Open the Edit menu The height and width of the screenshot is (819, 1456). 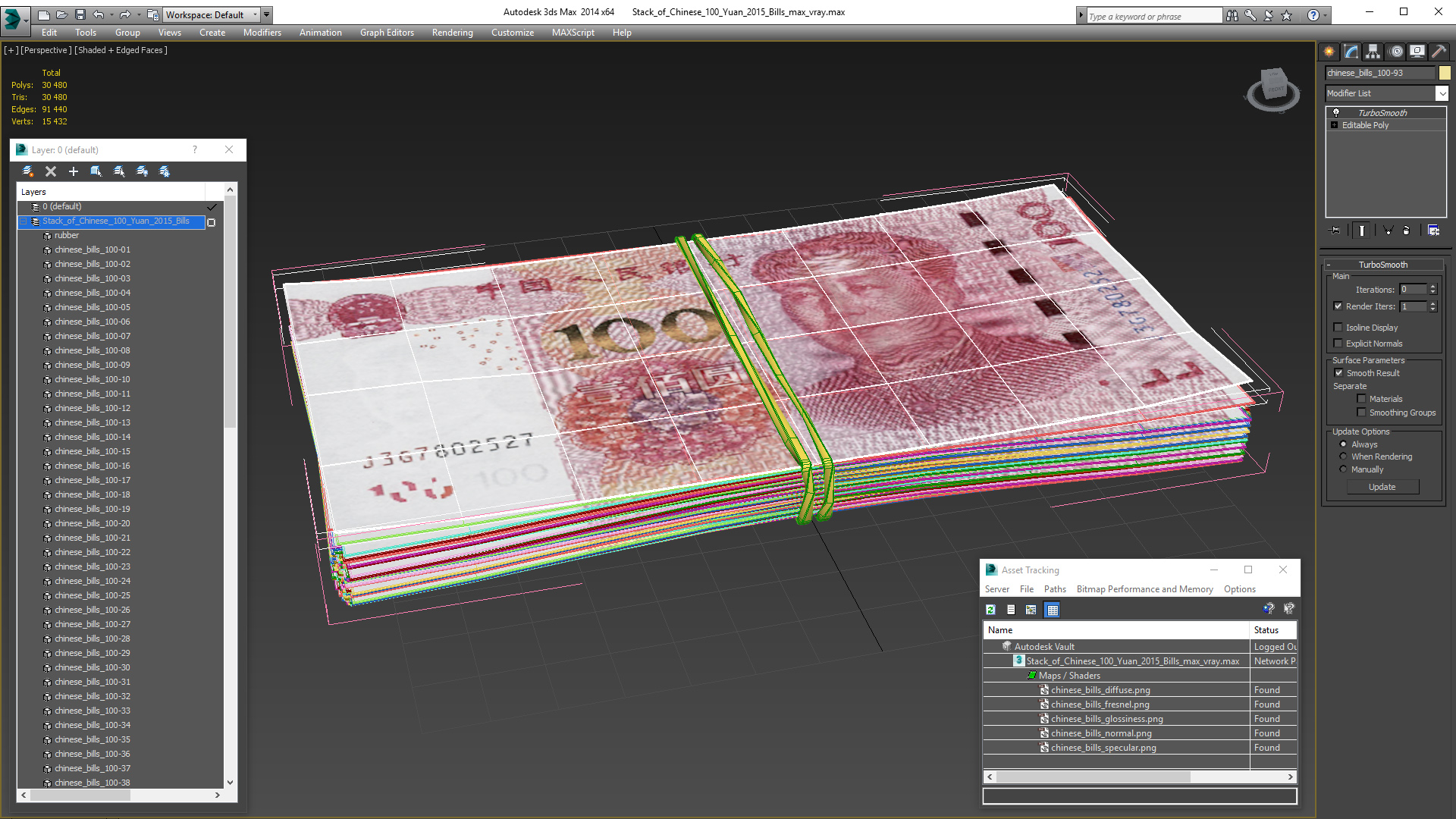[49, 33]
